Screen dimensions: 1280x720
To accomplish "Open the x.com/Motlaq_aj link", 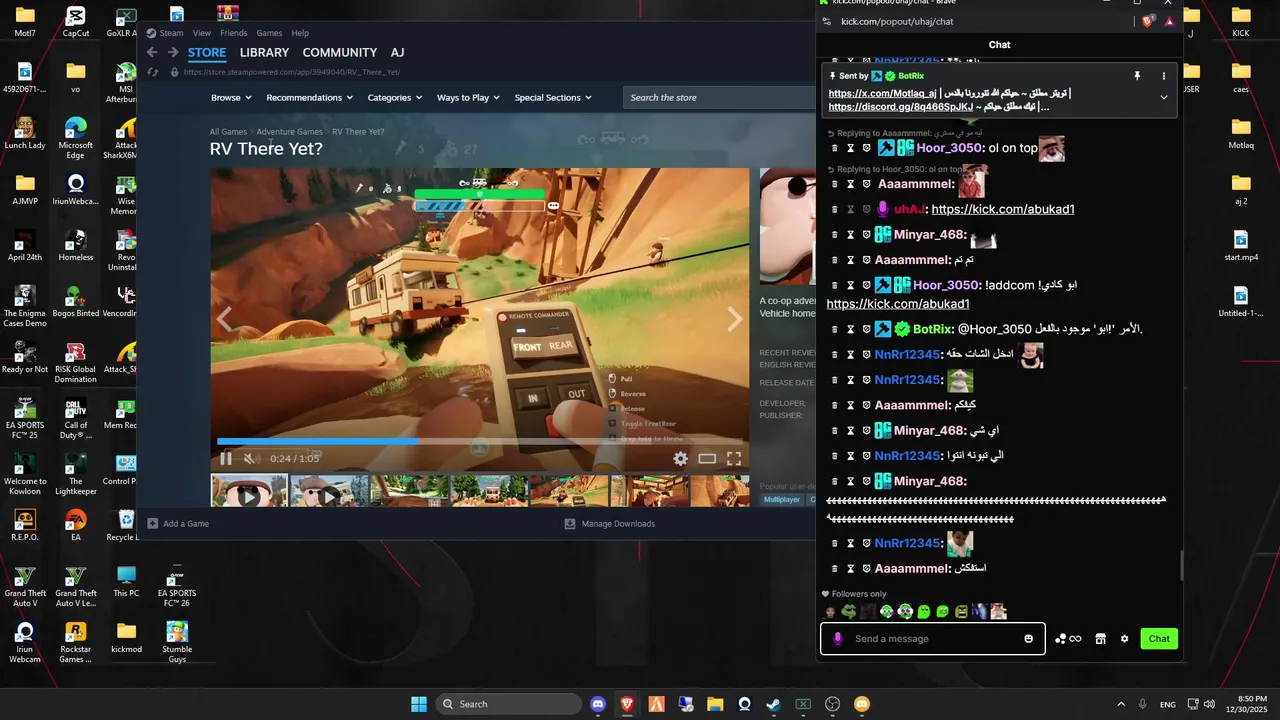I will [x=882, y=94].
